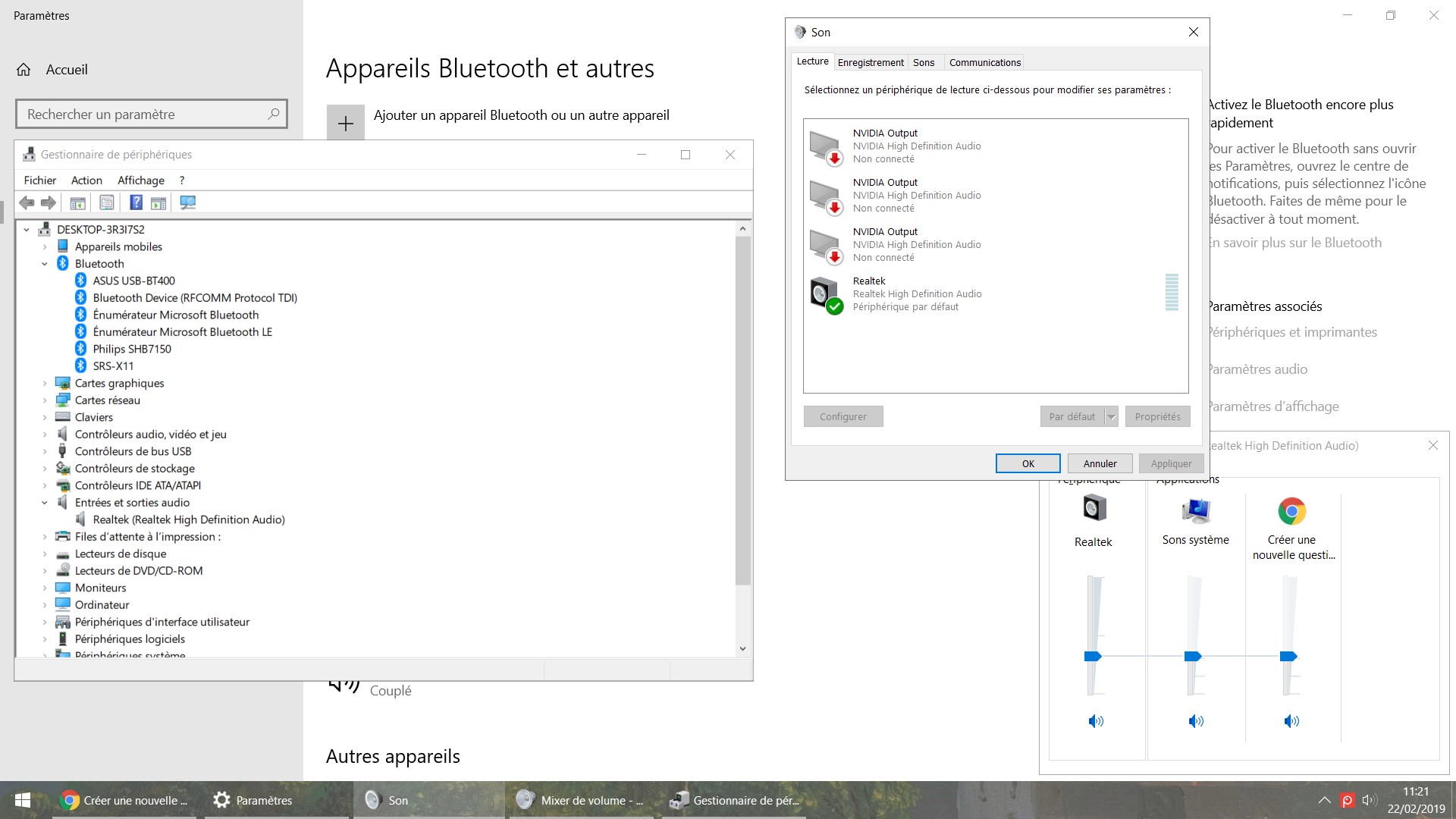
Task: Click the scan for hardware changes icon
Action: 187,202
